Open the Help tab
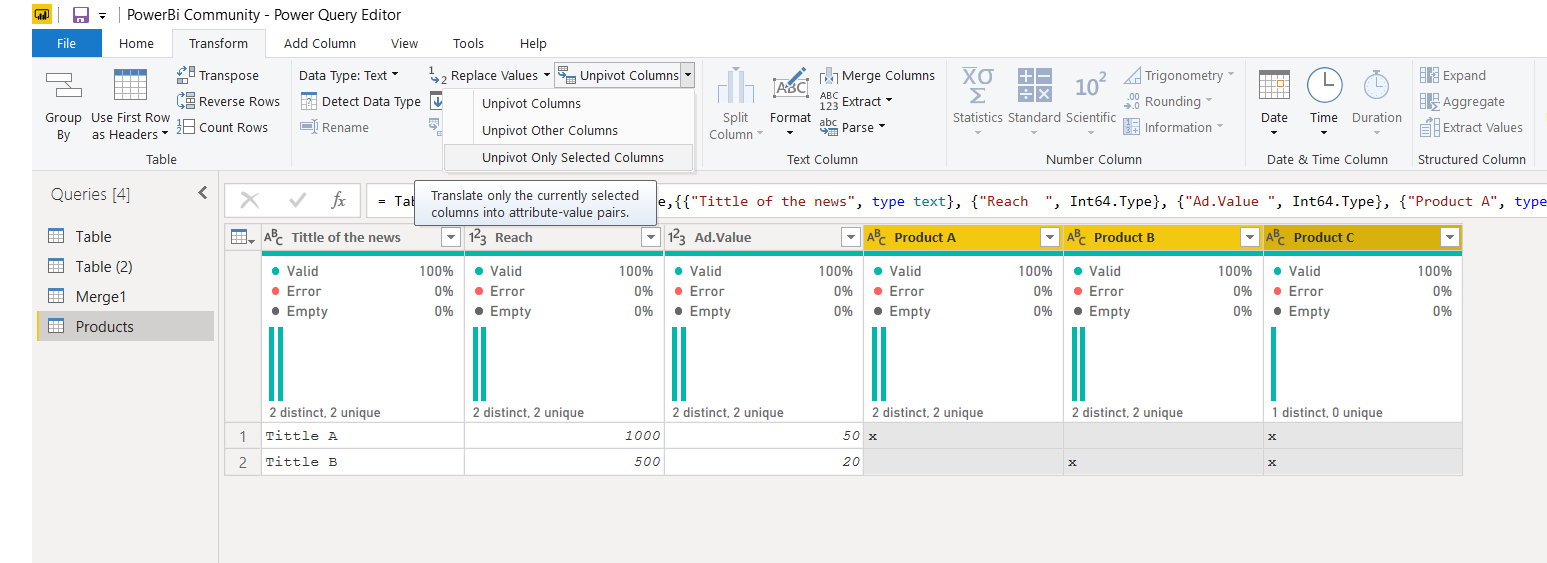This screenshot has width=1547, height=563. (x=533, y=43)
